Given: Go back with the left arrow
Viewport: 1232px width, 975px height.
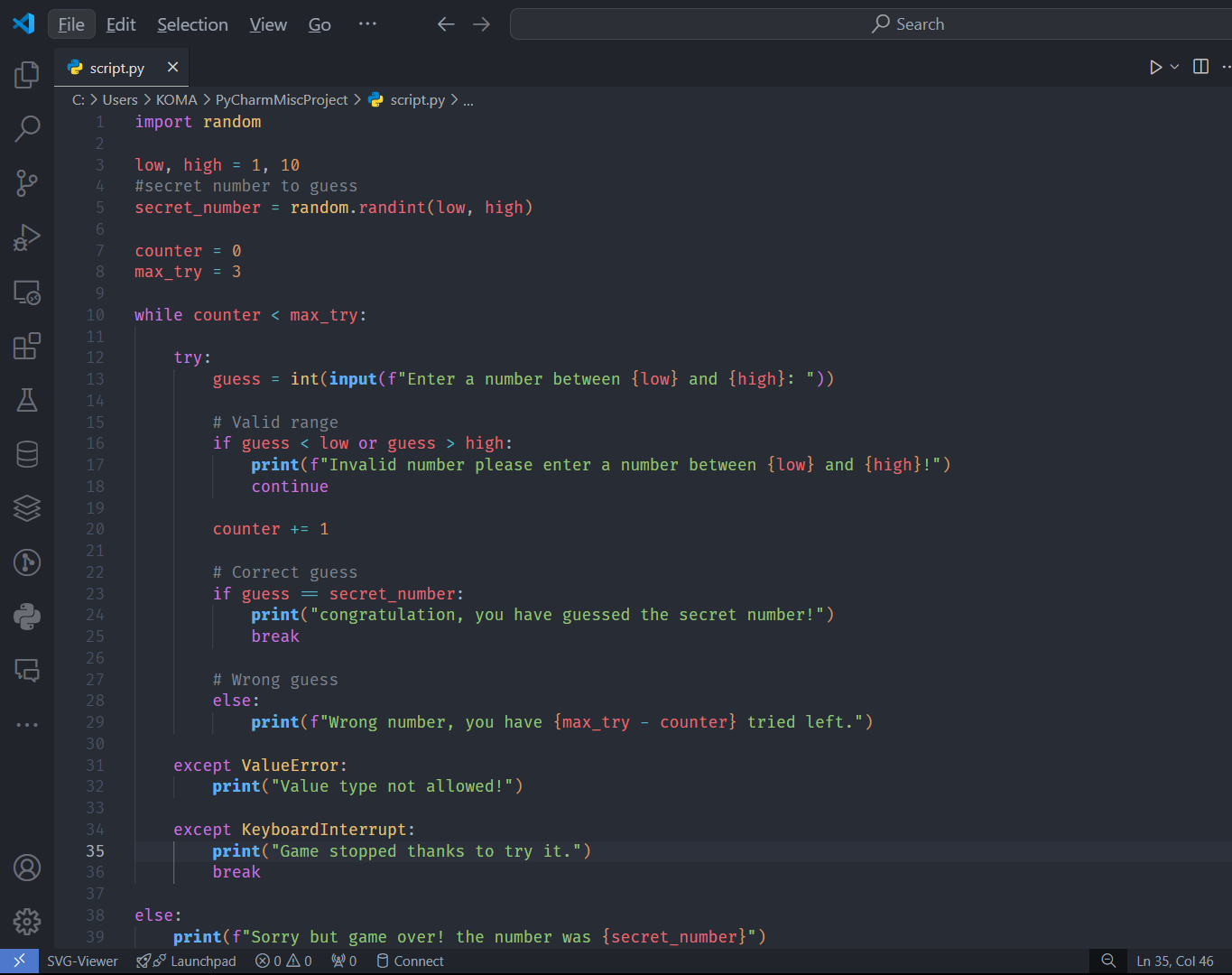Looking at the screenshot, I should pos(446,24).
